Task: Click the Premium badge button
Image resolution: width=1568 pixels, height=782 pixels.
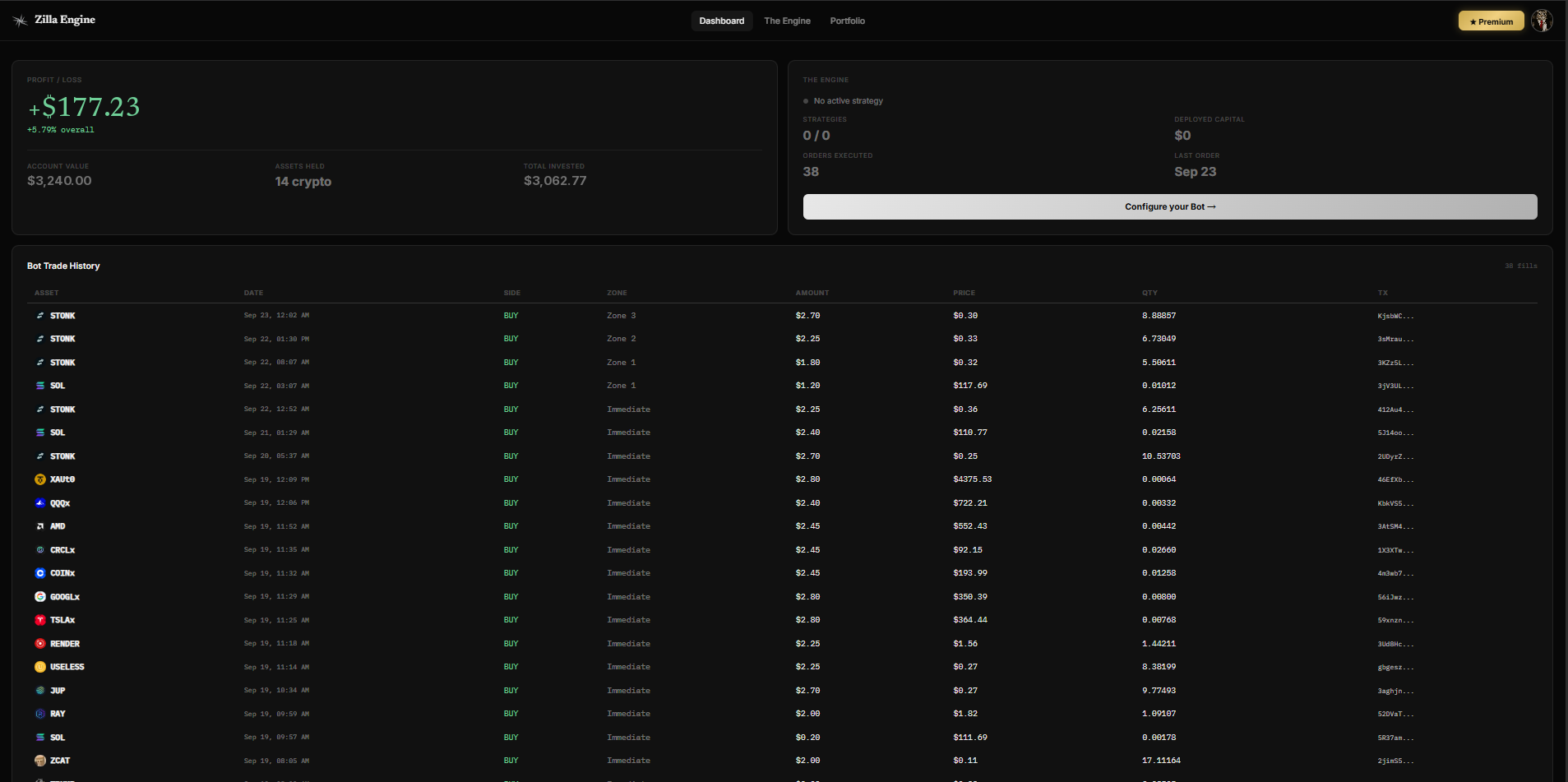Action: [1492, 21]
